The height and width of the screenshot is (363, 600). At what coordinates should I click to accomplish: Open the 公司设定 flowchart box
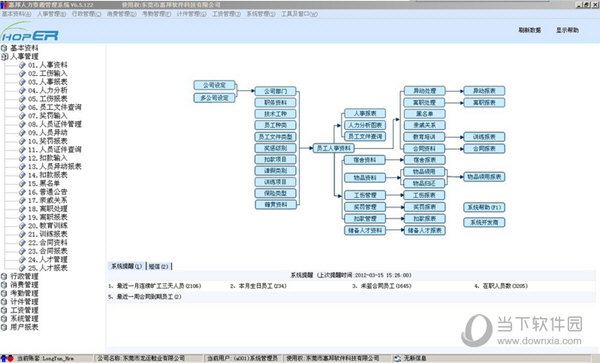214,85
